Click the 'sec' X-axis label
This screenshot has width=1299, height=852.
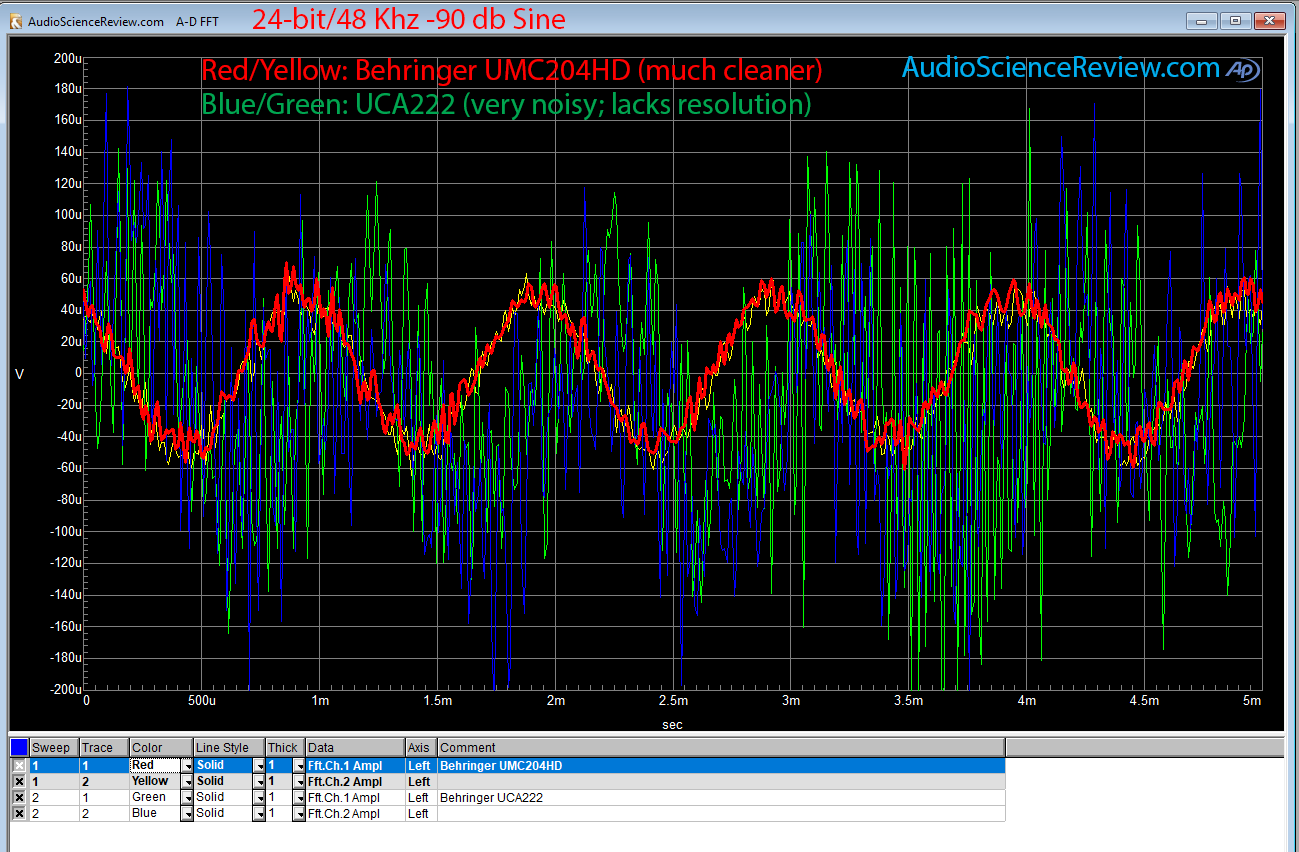coord(673,725)
